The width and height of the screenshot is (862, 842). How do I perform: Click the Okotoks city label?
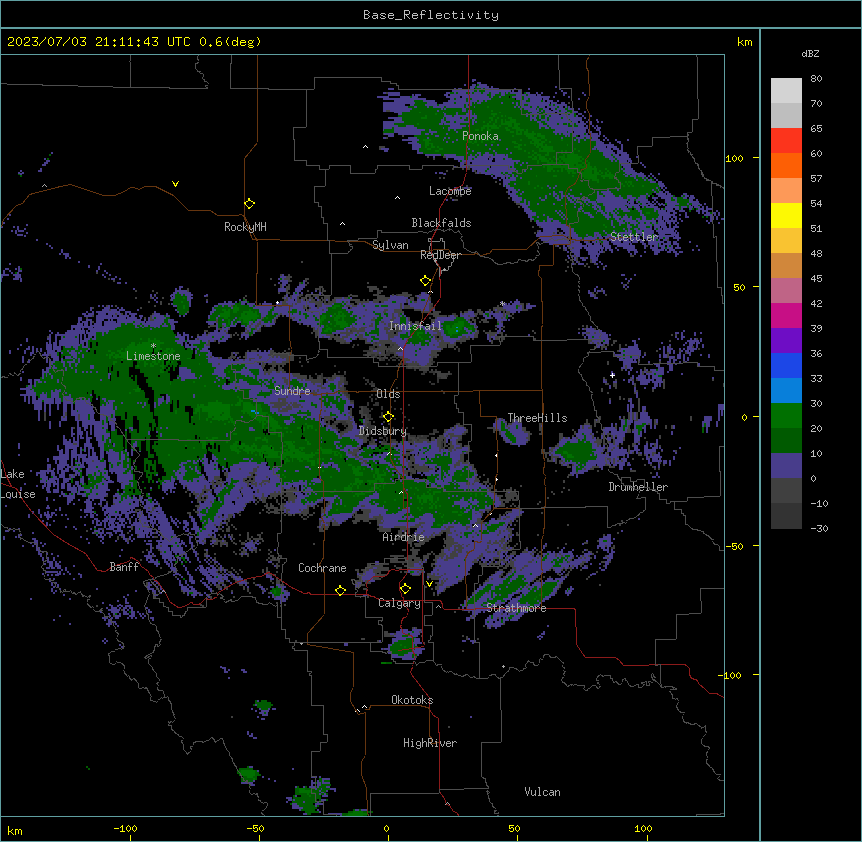(x=412, y=700)
